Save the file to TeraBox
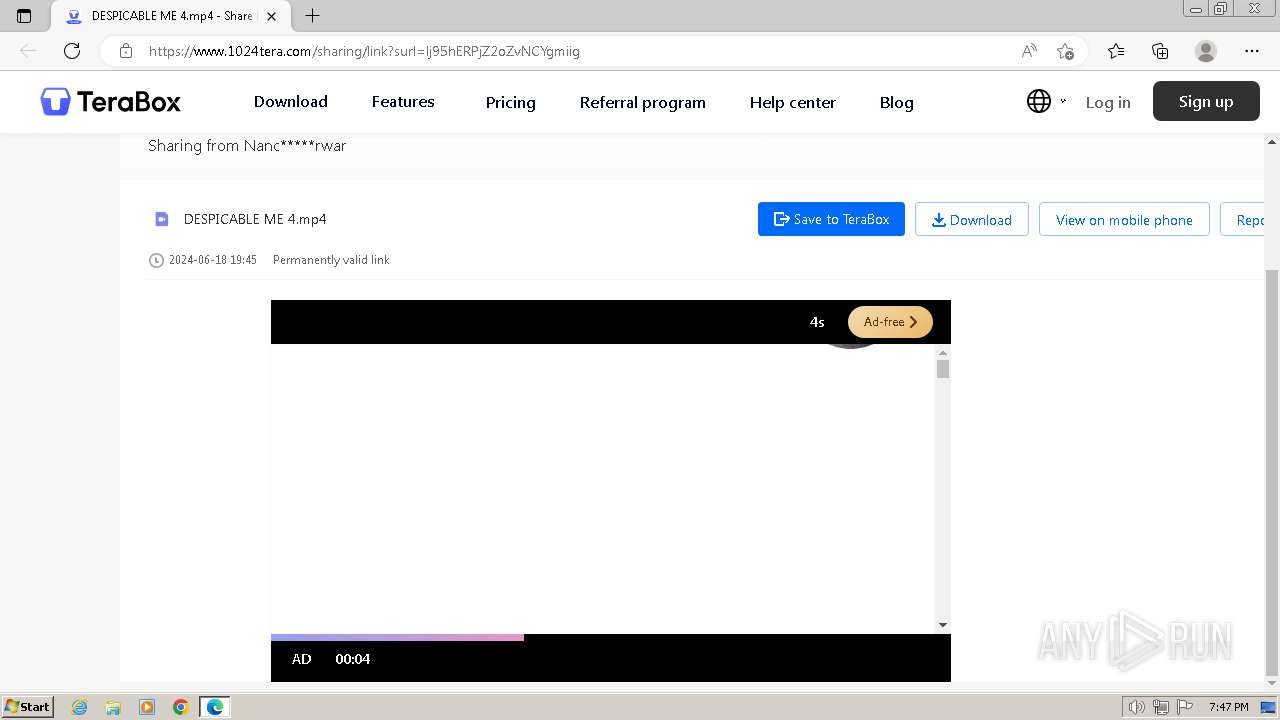1280x720 pixels. 831,219
